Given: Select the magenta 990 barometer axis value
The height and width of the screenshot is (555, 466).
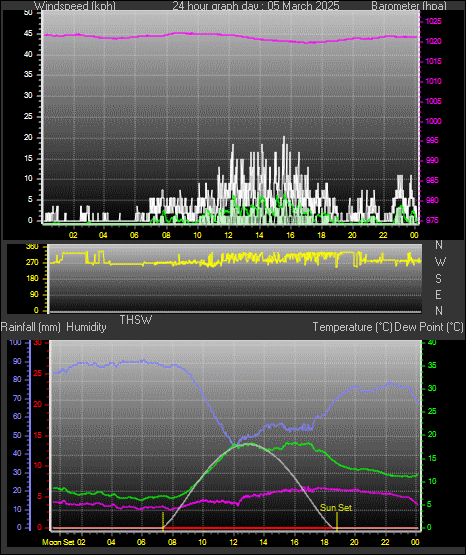Looking at the screenshot, I should [432, 160].
